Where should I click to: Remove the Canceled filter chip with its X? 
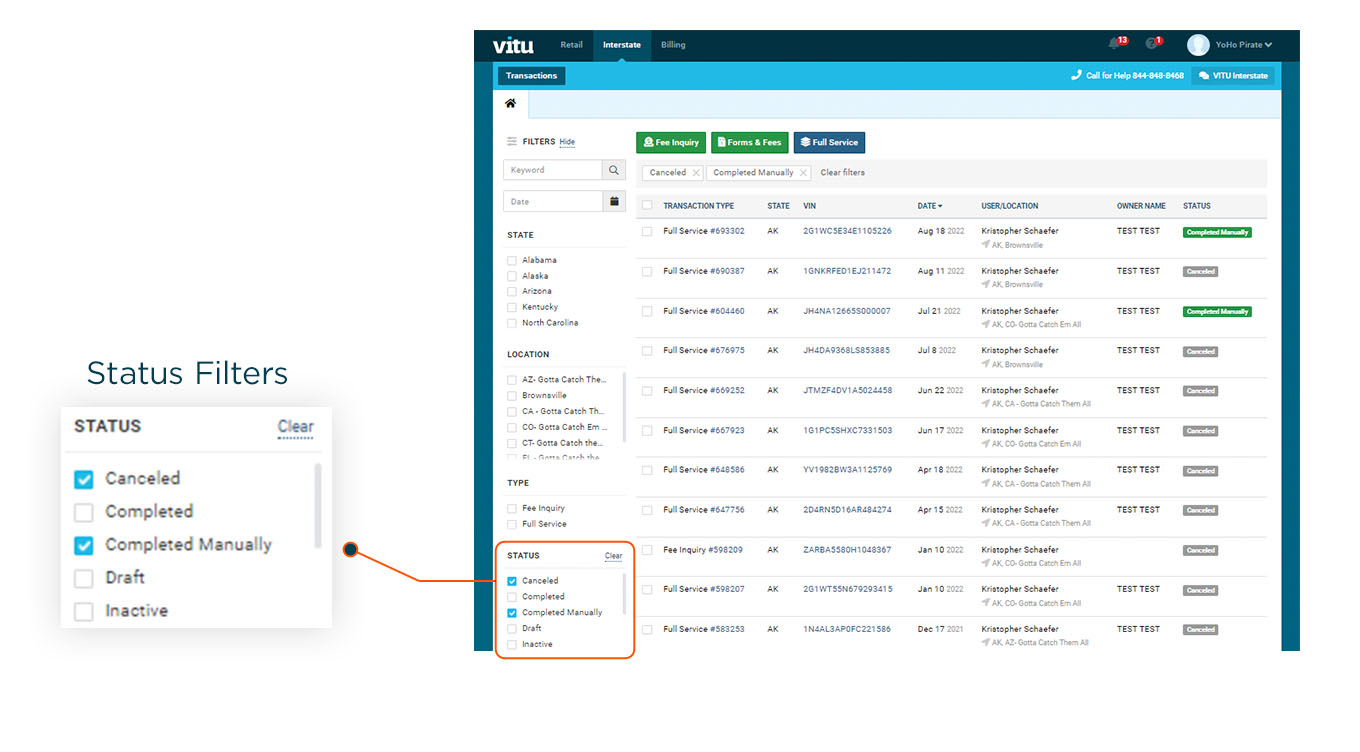tap(696, 173)
